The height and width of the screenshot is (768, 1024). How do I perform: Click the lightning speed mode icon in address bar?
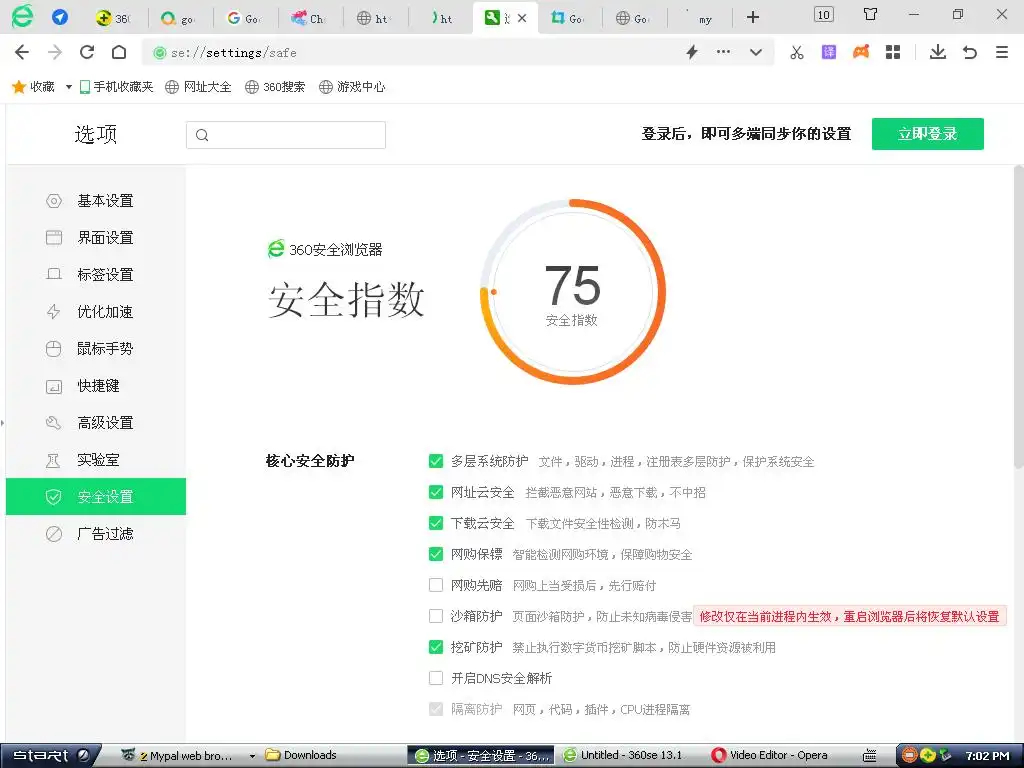click(692, 52)
